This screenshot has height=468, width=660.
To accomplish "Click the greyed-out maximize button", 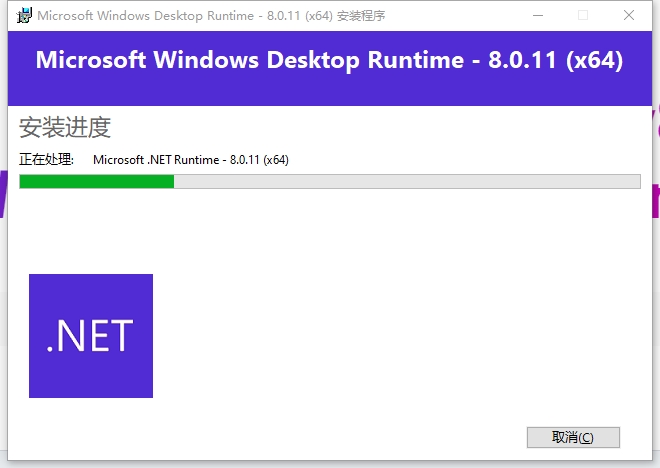I will 583,16.
